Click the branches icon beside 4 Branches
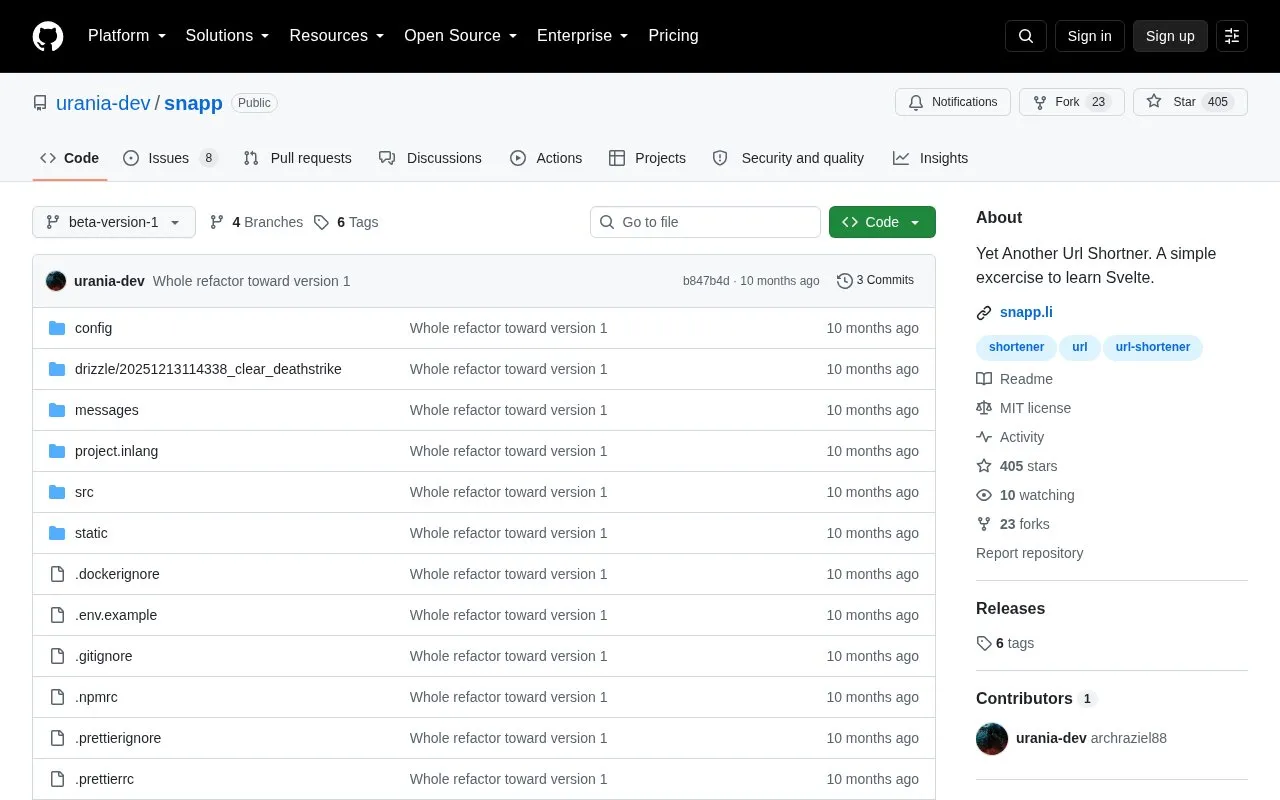 point(217,222)
